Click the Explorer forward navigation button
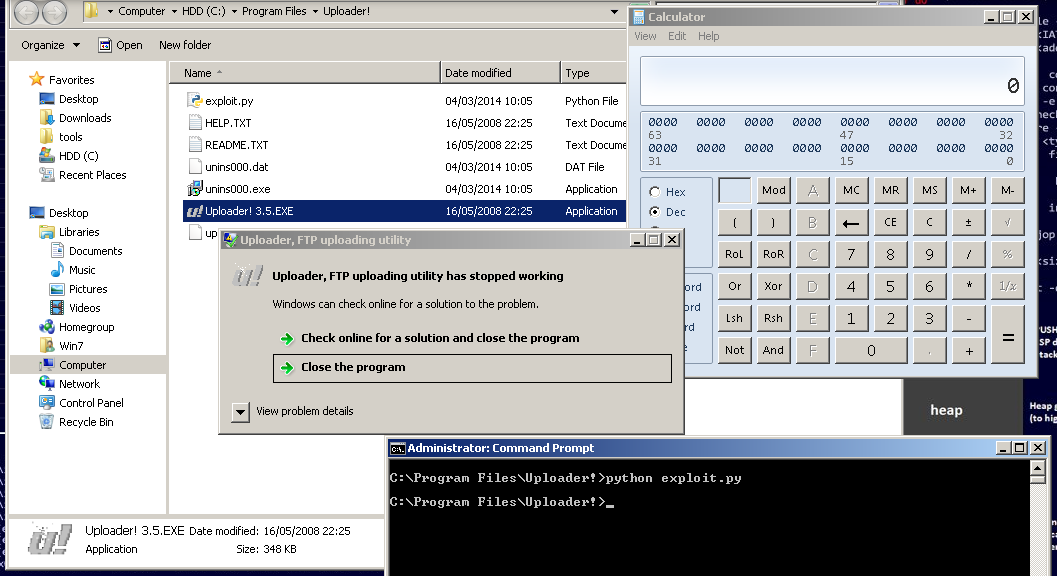Image resolution: width=1057 pixels, height=576 pixels. click(x=55, y=11)
